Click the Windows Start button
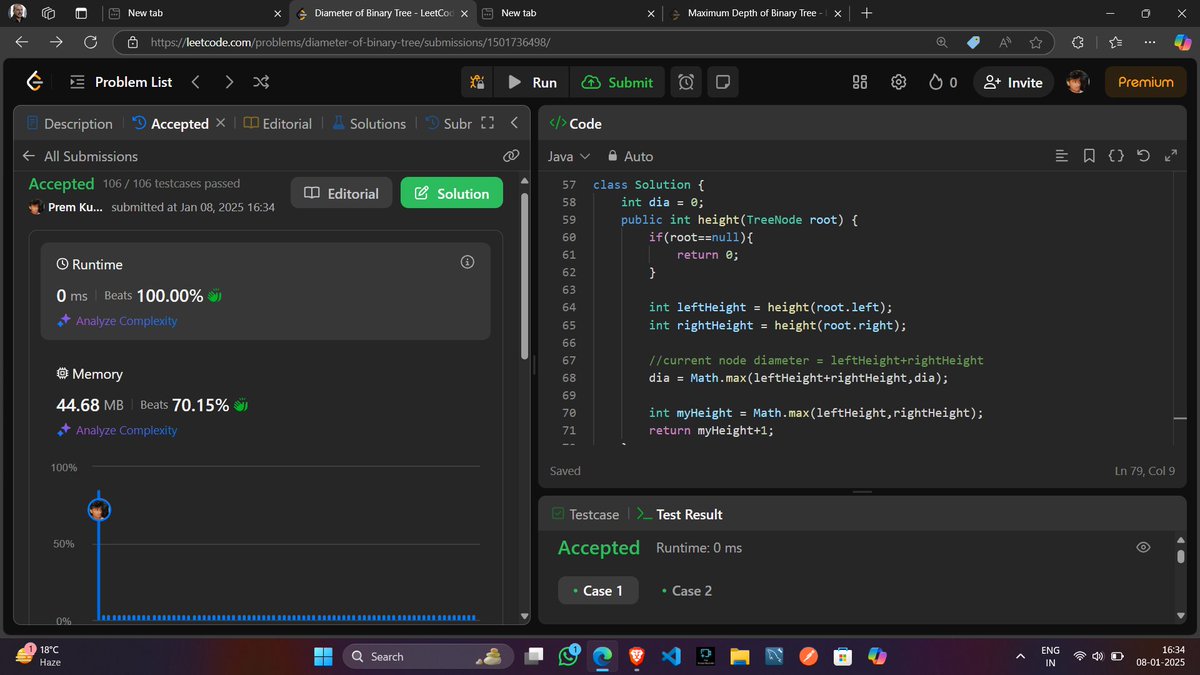Screen dimensions: 1200x675 324,656
